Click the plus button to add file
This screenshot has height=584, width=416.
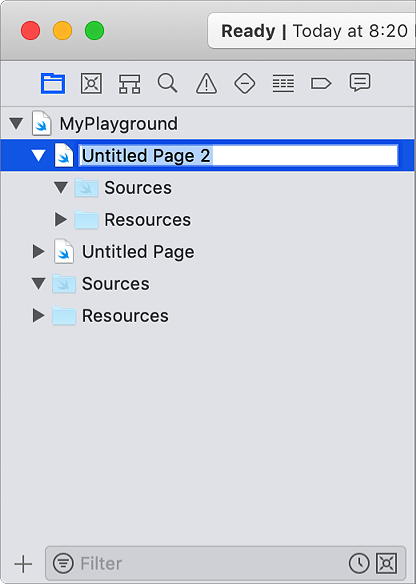click(x=23, y=564)
